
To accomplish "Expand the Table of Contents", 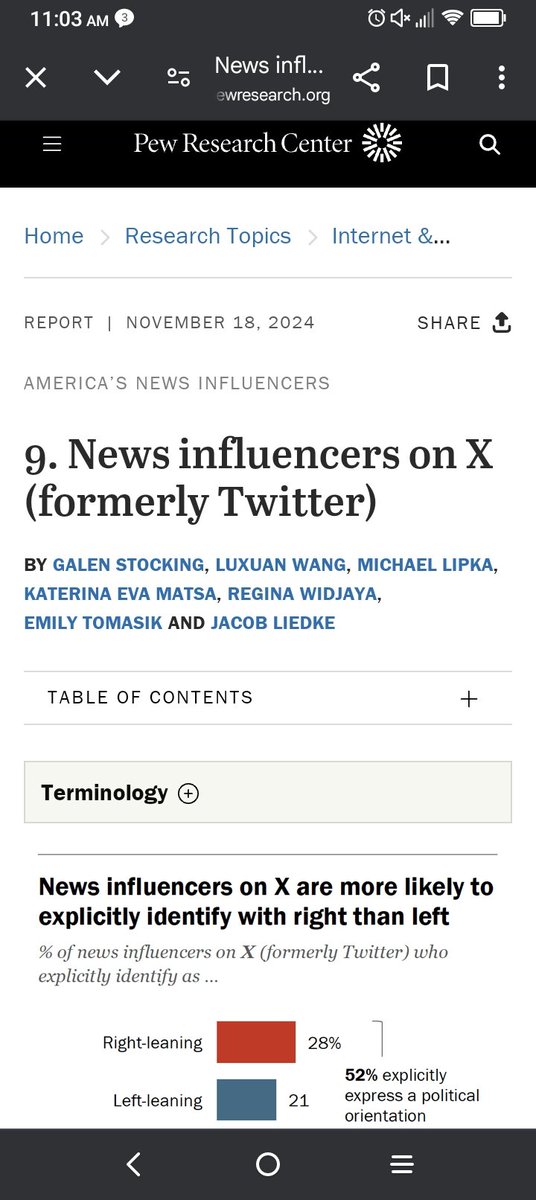I will tap(268, 698).
